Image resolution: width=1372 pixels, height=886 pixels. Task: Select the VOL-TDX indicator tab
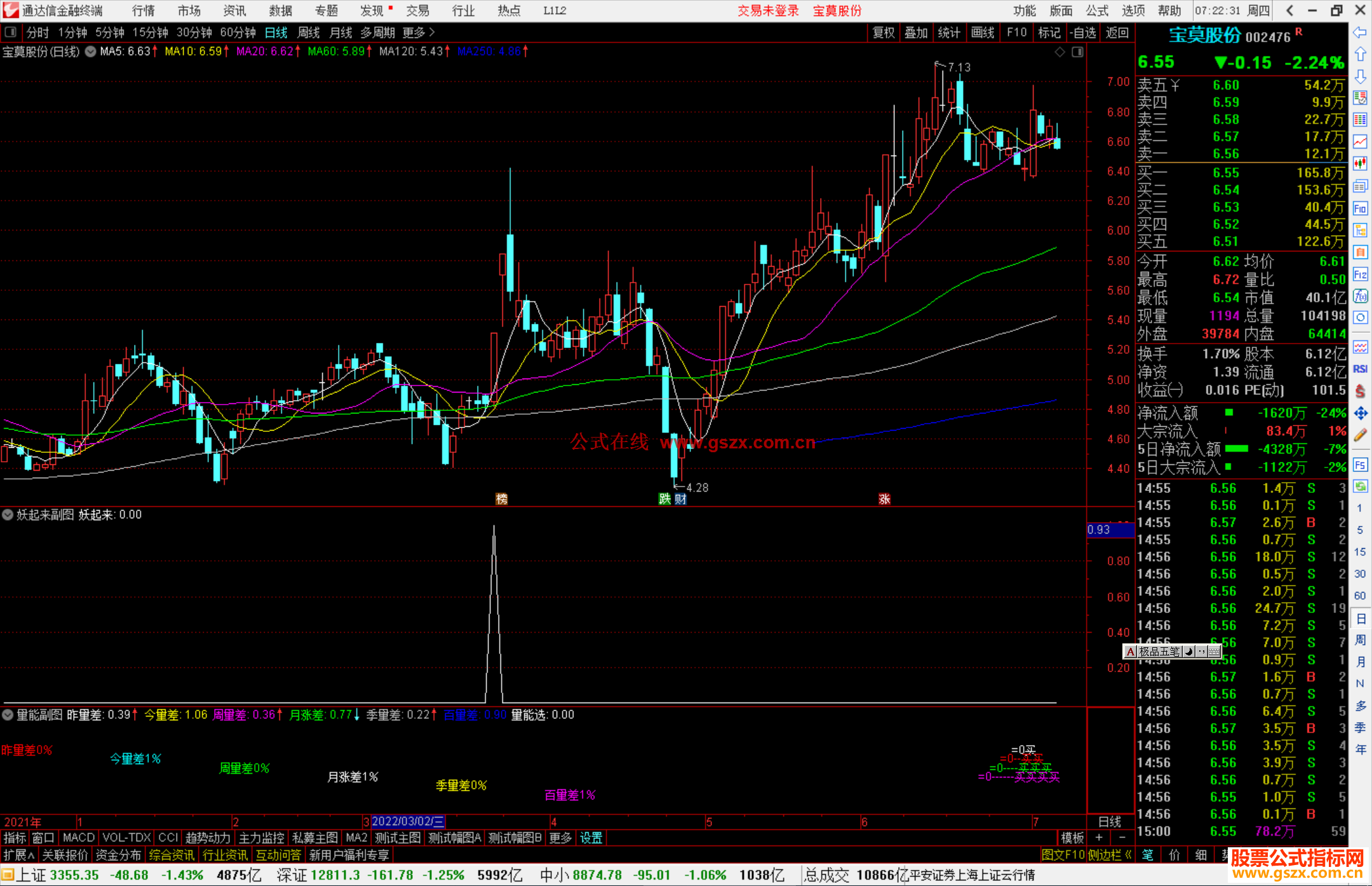click(x=126, y=838)
